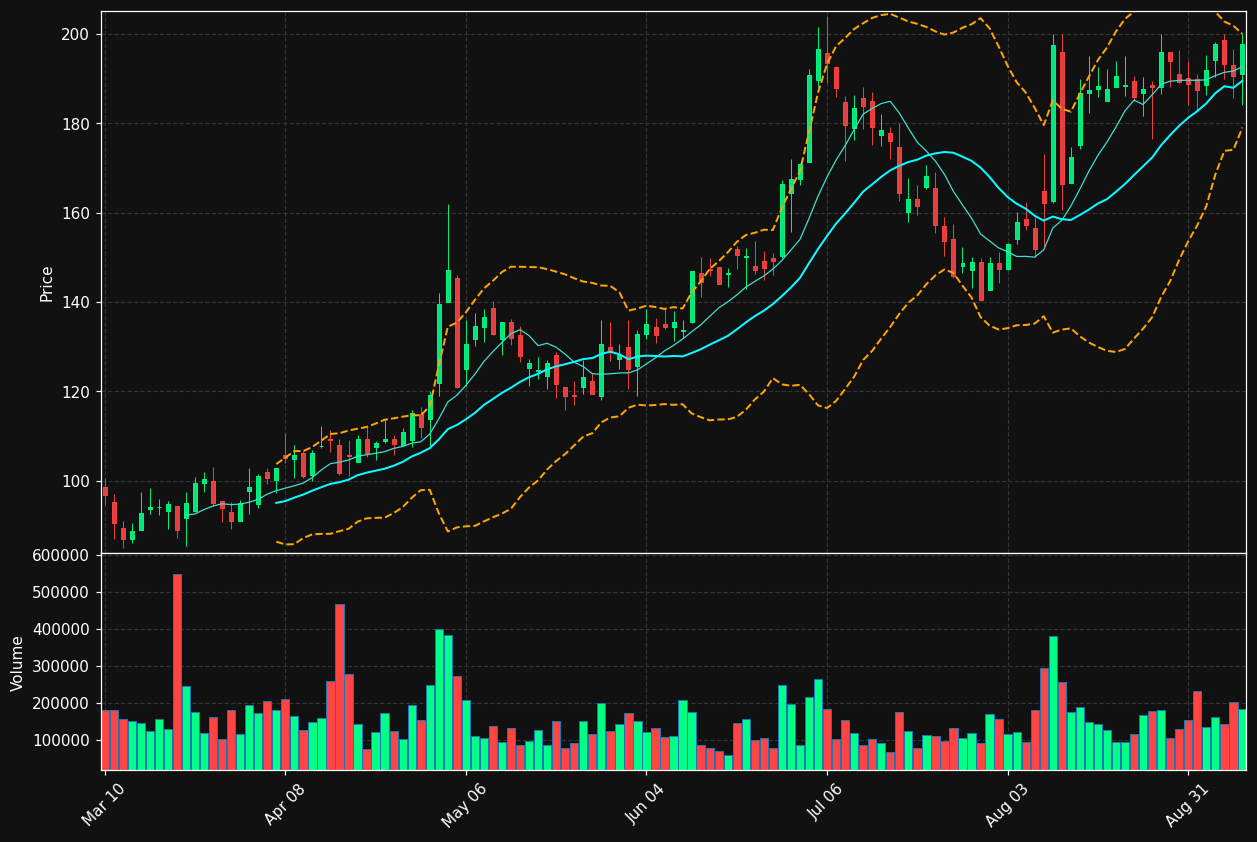Screen dimensions: 1257x842
Task: Select the "Aug 31" date label
Action: [x=1186, y=804]
